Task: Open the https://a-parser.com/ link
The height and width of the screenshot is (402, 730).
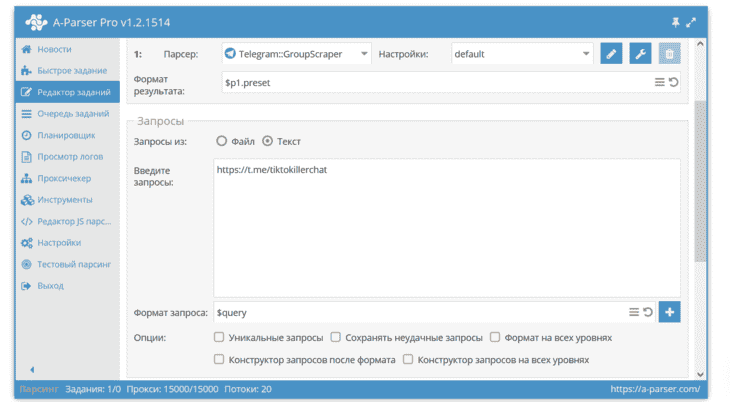Action: pos(655,389)
